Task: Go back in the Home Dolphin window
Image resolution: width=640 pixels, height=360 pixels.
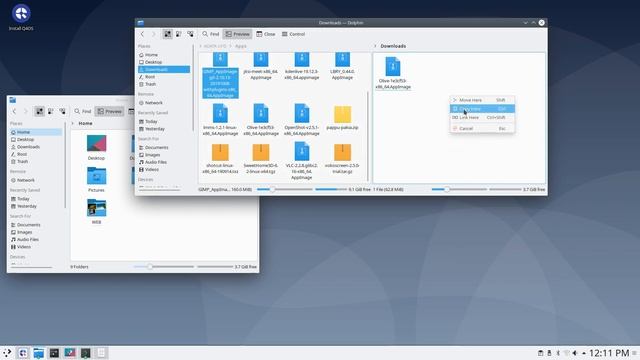Action: (x=15, y=111)
